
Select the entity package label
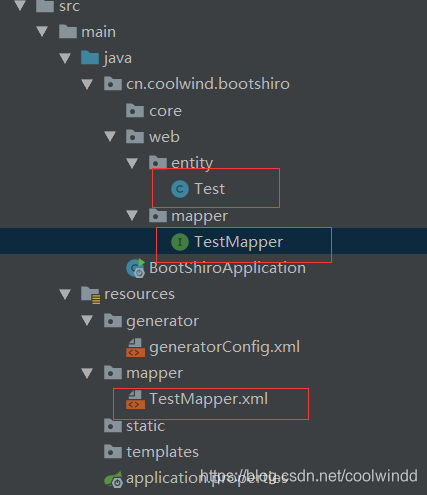tap(192, 163)
